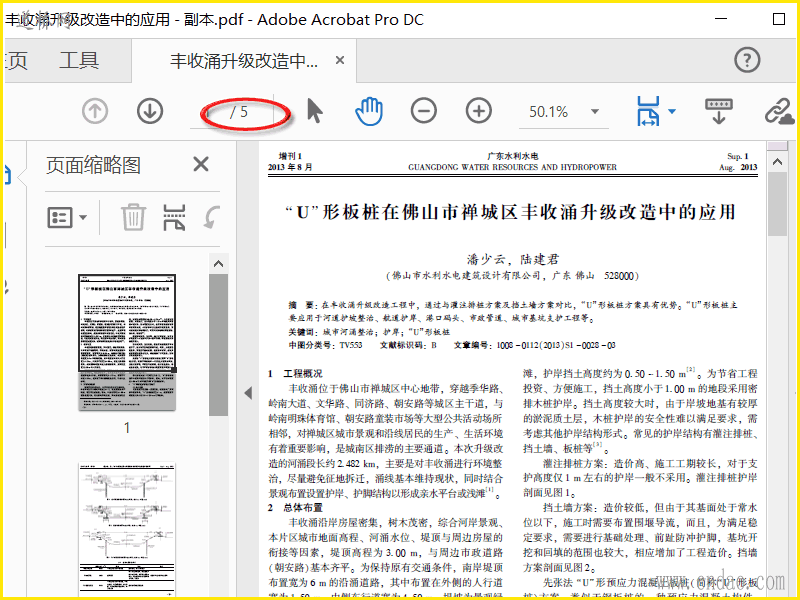Click the document vertical scrollbar handle
The height and width of the screenshot is (600, 800).
pos(777,204)
